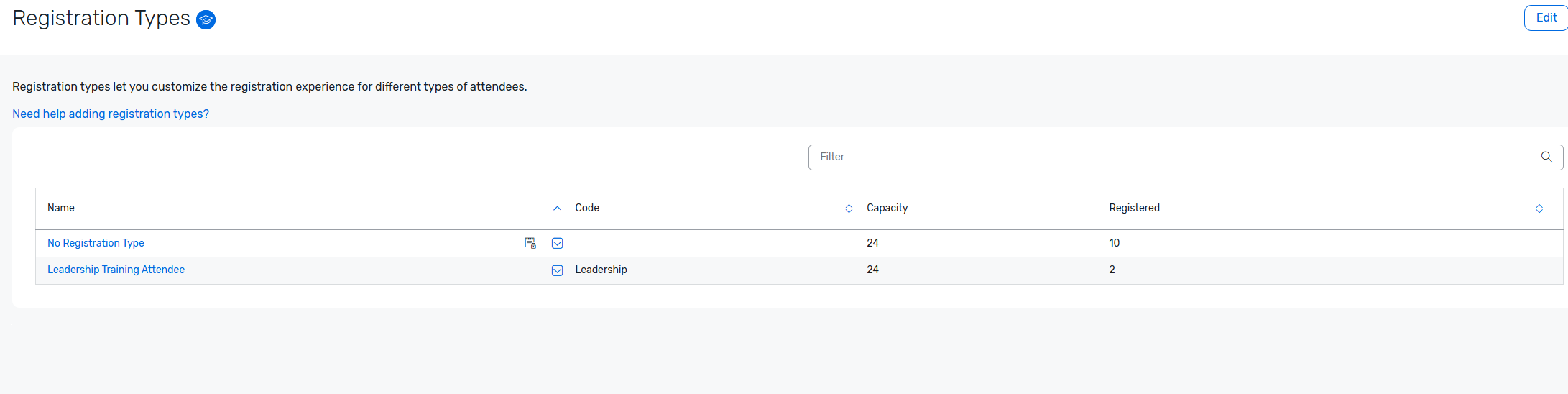Open the No Registration Type link
The height and width of the screenshot is (394, 1568).
pyautogui.click(x=96, y=243)
